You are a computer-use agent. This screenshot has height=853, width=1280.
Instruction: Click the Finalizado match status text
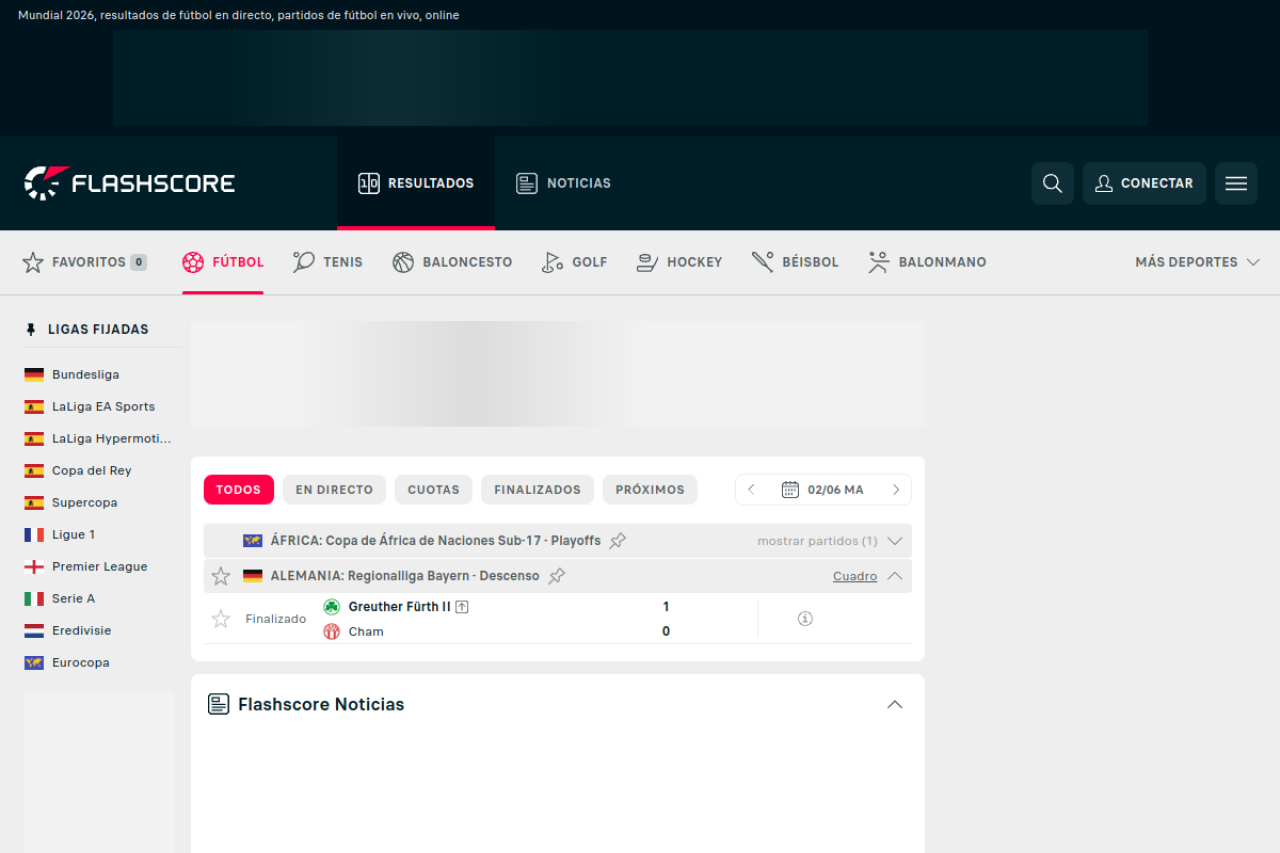coord(276,619)
